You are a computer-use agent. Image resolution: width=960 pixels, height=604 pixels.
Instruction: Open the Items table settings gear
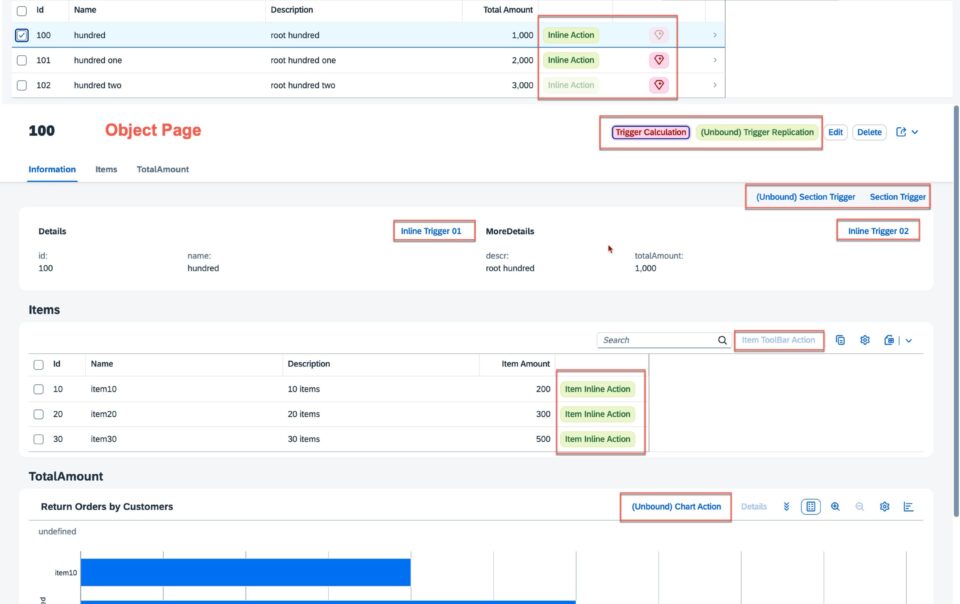pyautogui.click(x=864, y=340)
